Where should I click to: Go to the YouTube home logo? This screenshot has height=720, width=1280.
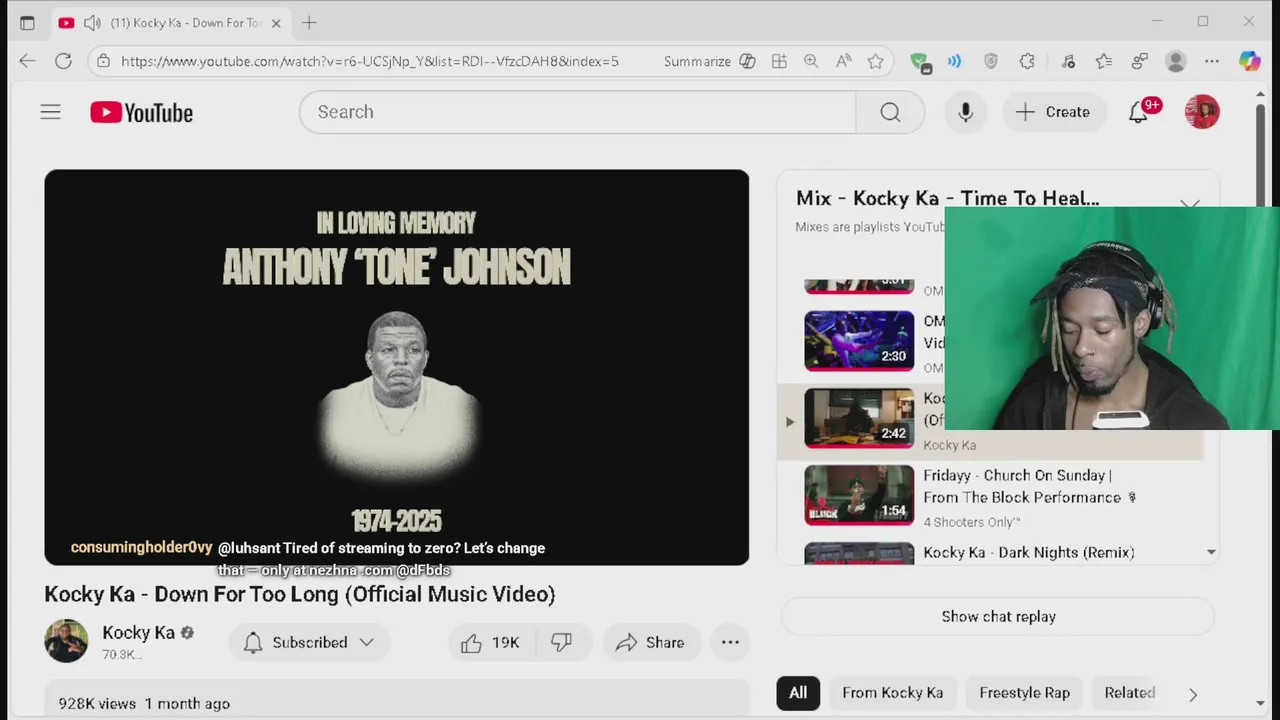(141, 112)
